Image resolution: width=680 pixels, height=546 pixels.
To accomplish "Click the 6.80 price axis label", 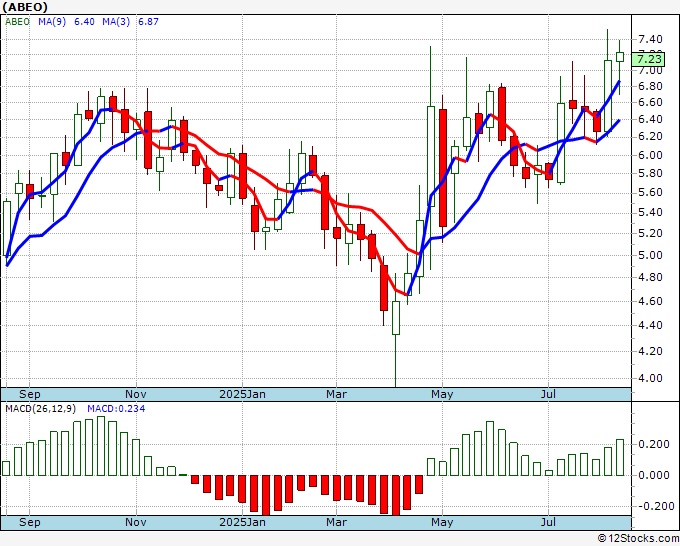I will point(650,86).
